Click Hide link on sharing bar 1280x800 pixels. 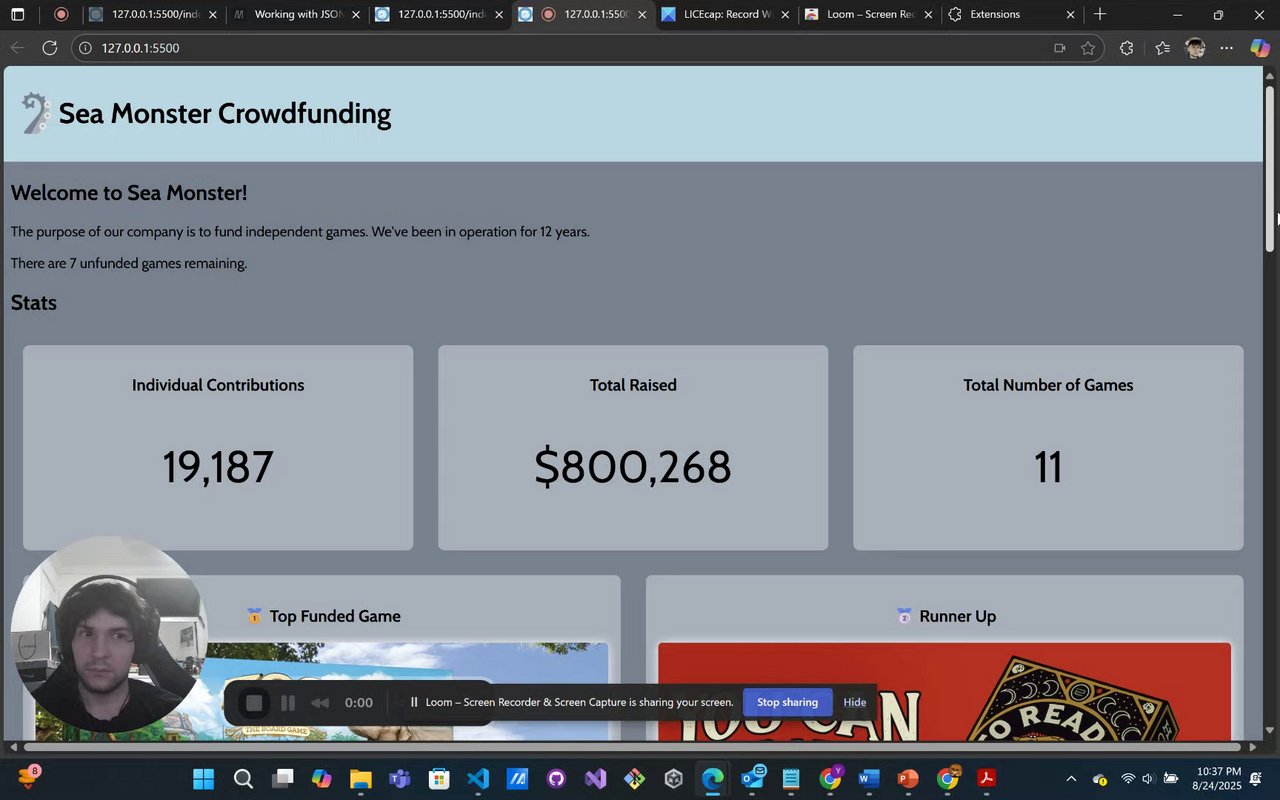(x=854, y=702)
